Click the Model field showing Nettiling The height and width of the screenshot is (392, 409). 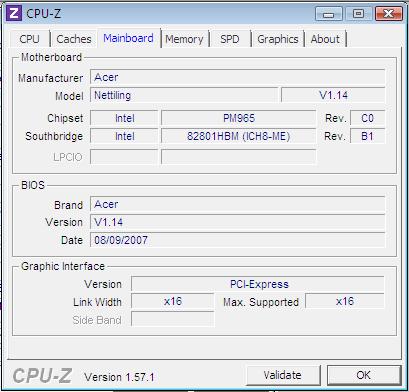[x=184, y=95]
